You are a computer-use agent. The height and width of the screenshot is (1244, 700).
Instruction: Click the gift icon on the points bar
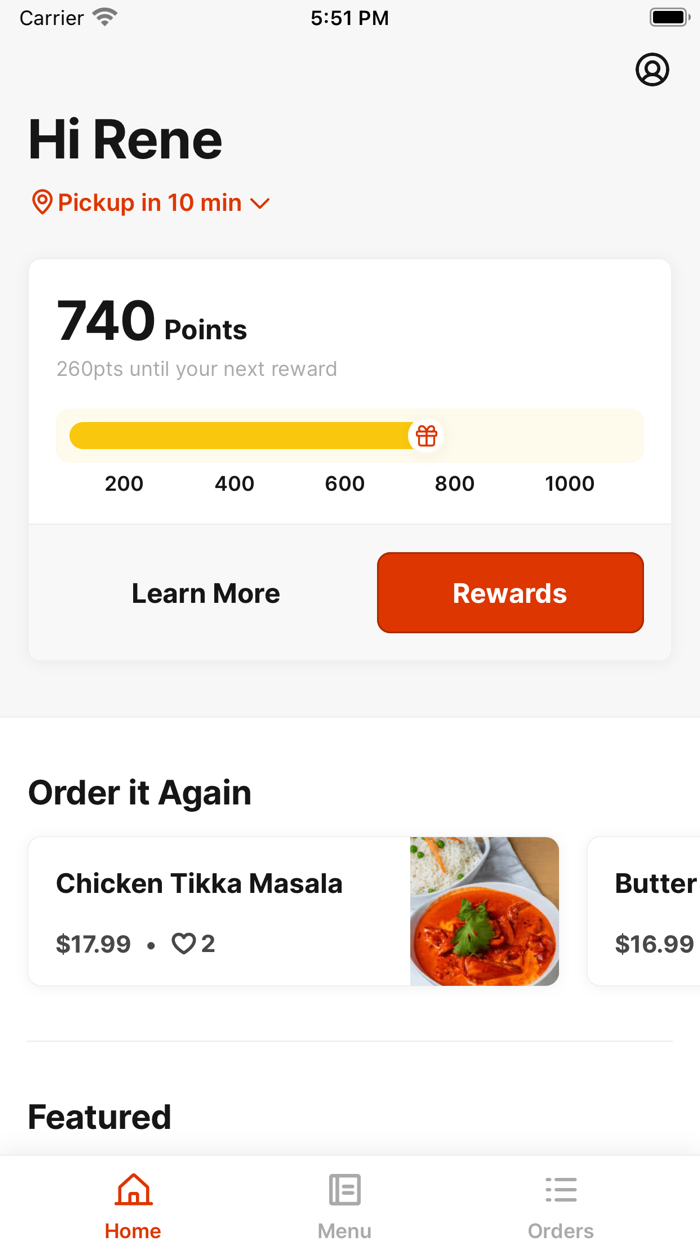(426, 435)
